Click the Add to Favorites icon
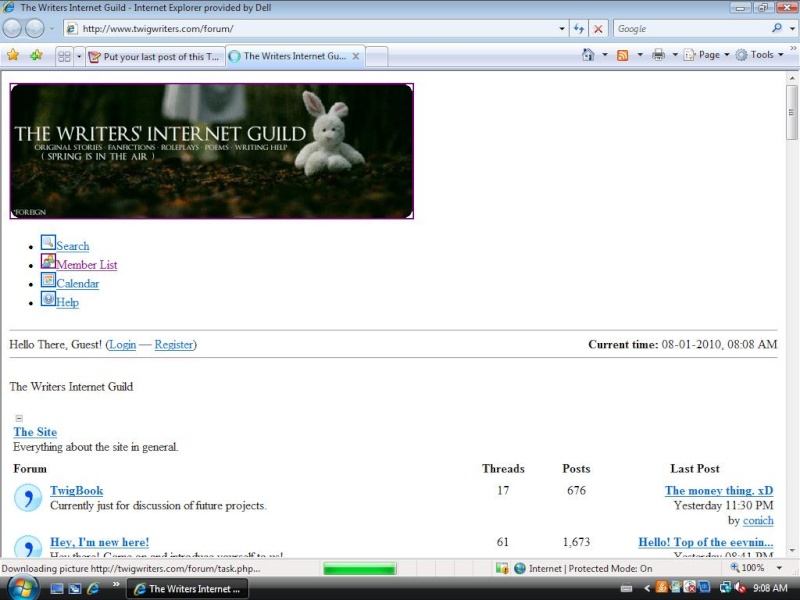Image resolution: width=800 pixels, height=600 pixels. click(36, 55)
